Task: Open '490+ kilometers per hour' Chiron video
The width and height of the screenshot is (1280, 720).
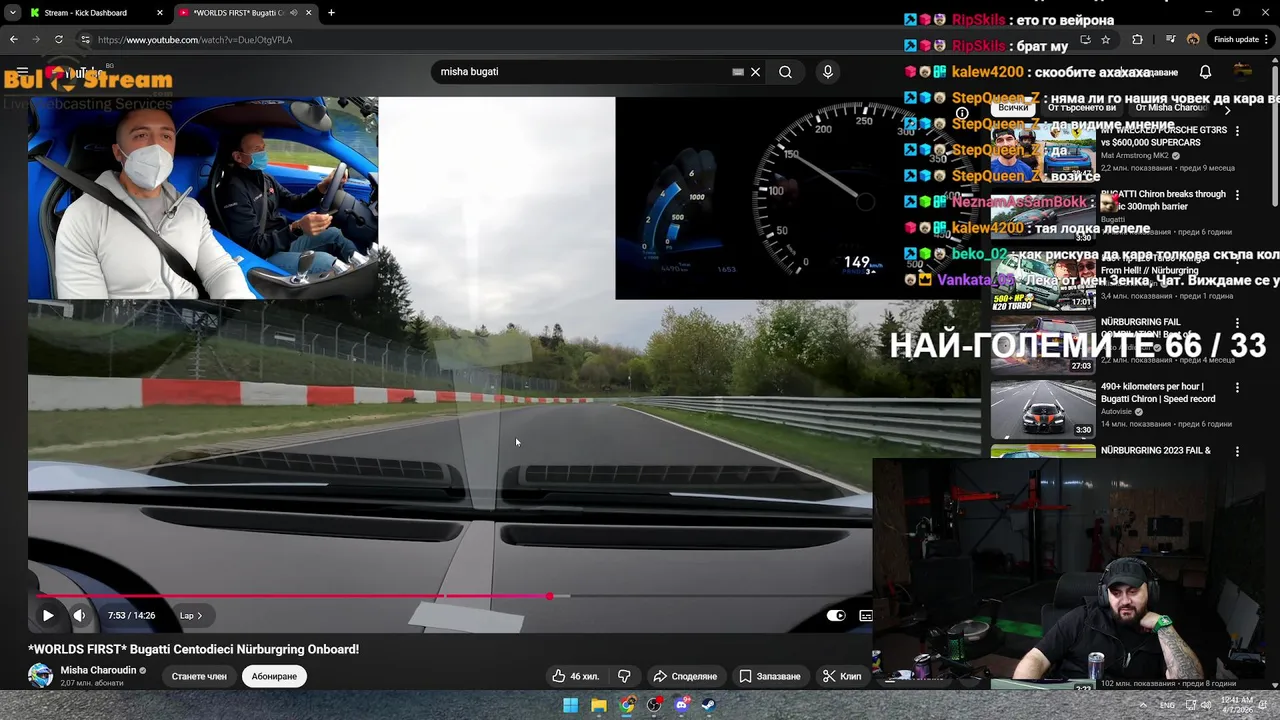Action: click(1043, 409)
